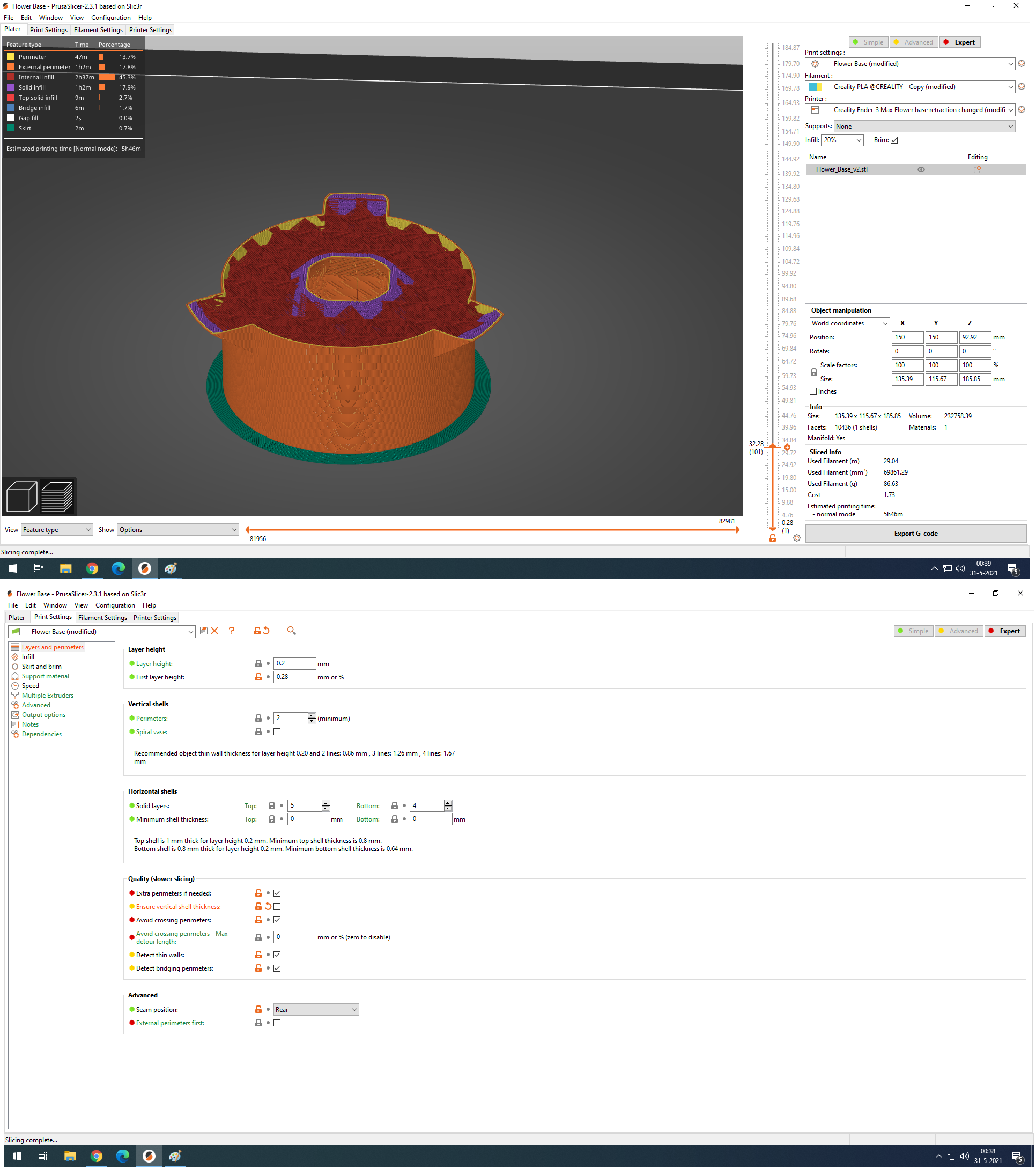The width and height of the screenshot is (1036, 1169).
Task: Click the Layer height input field
Action: pos(294,663)
